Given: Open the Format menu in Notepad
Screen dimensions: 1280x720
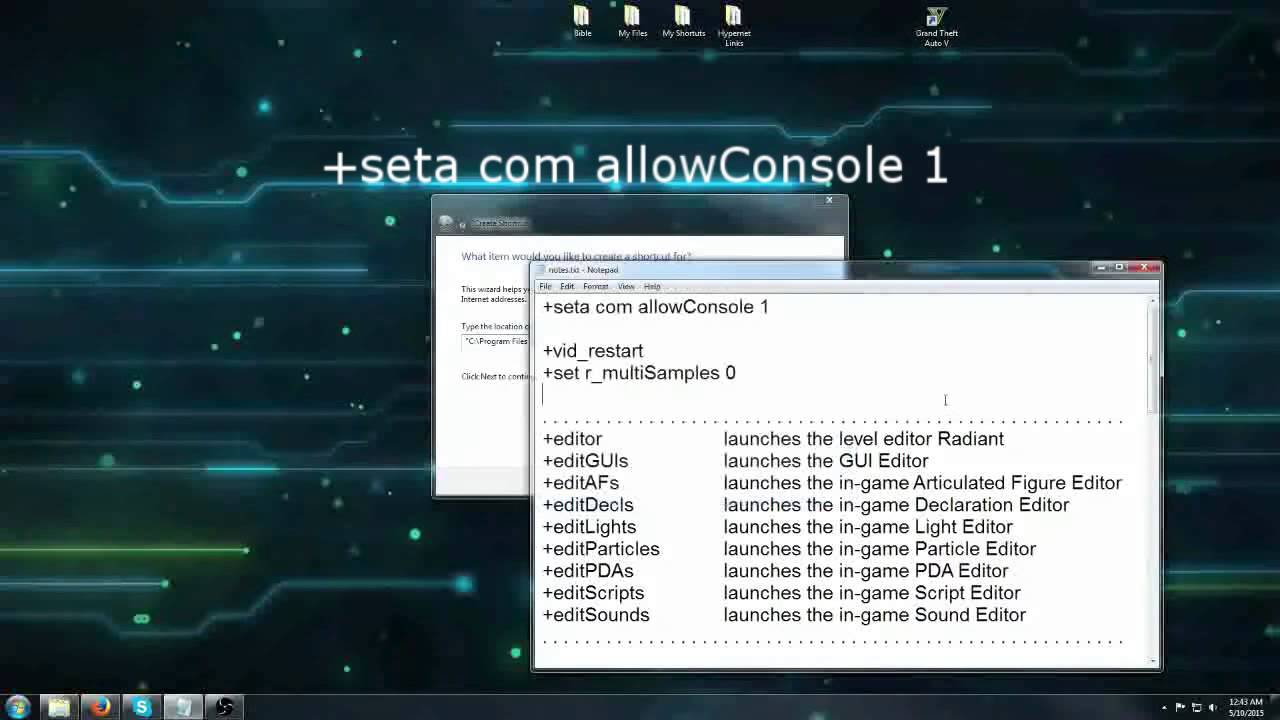Looking at the screenshot, I should coord(596,286).
